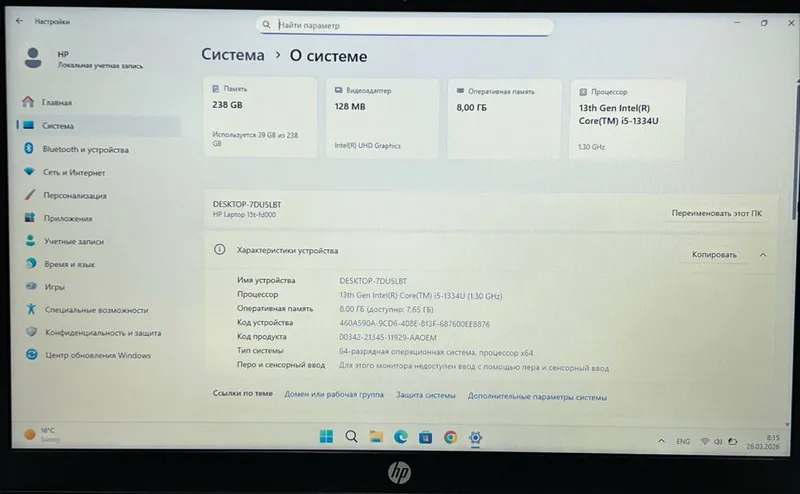This screenshot has height=494, width=800.
Task: Show hidden tray icons chevron
Action: click(661, 441)
